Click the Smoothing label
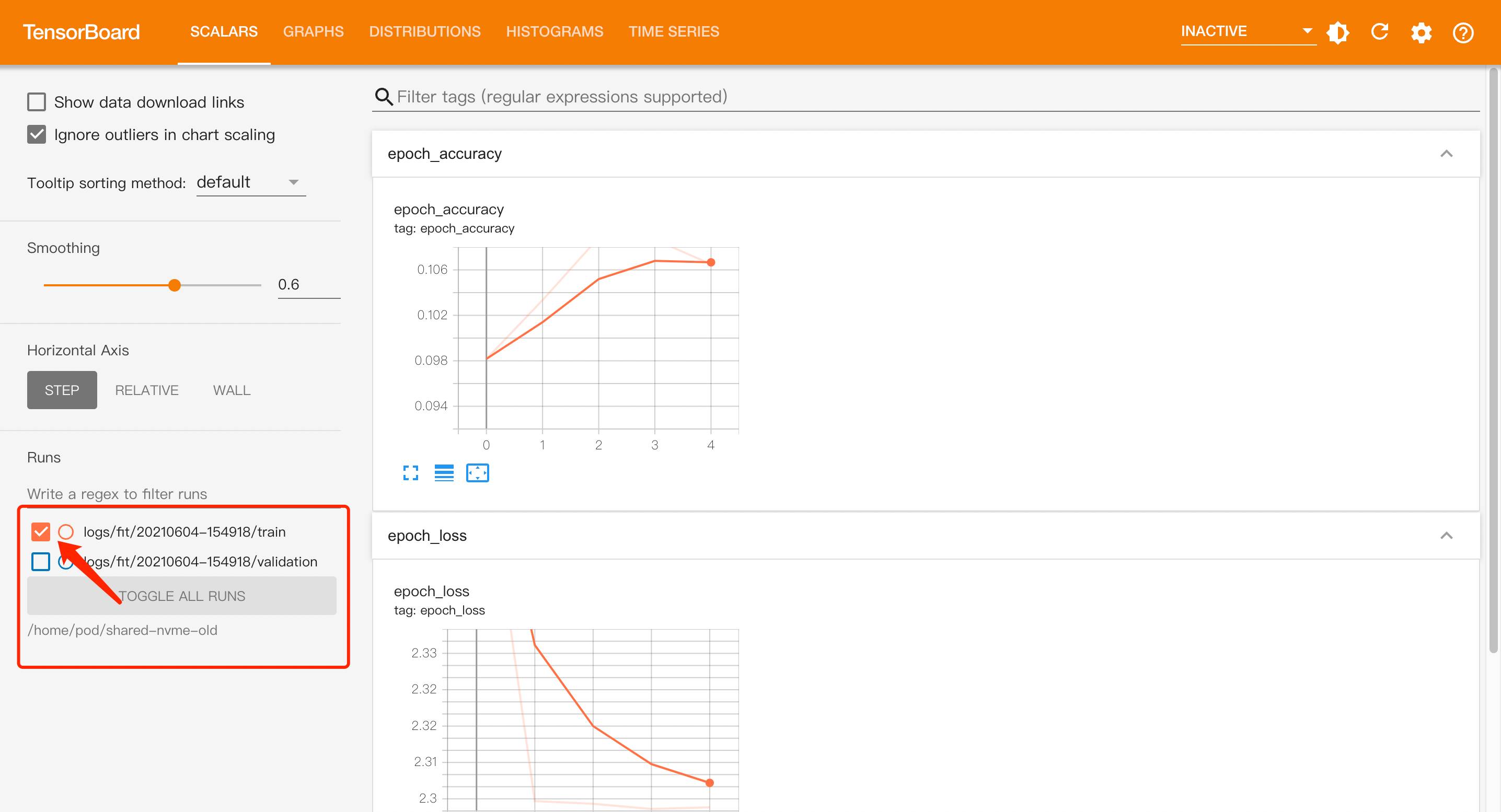This screenshot has height=812, width=1501. (64, 248)
